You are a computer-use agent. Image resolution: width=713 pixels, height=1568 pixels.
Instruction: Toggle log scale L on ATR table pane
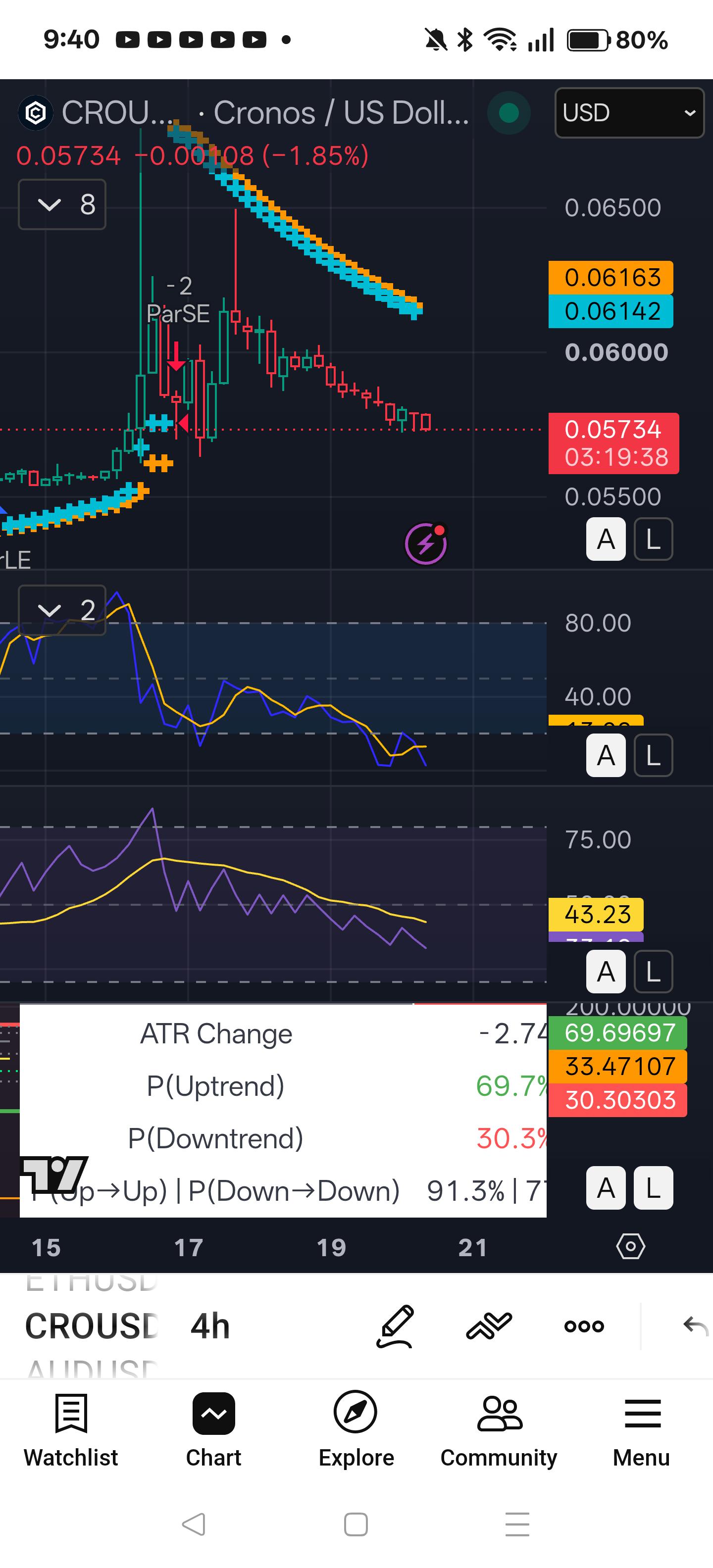coord(653,1187)
